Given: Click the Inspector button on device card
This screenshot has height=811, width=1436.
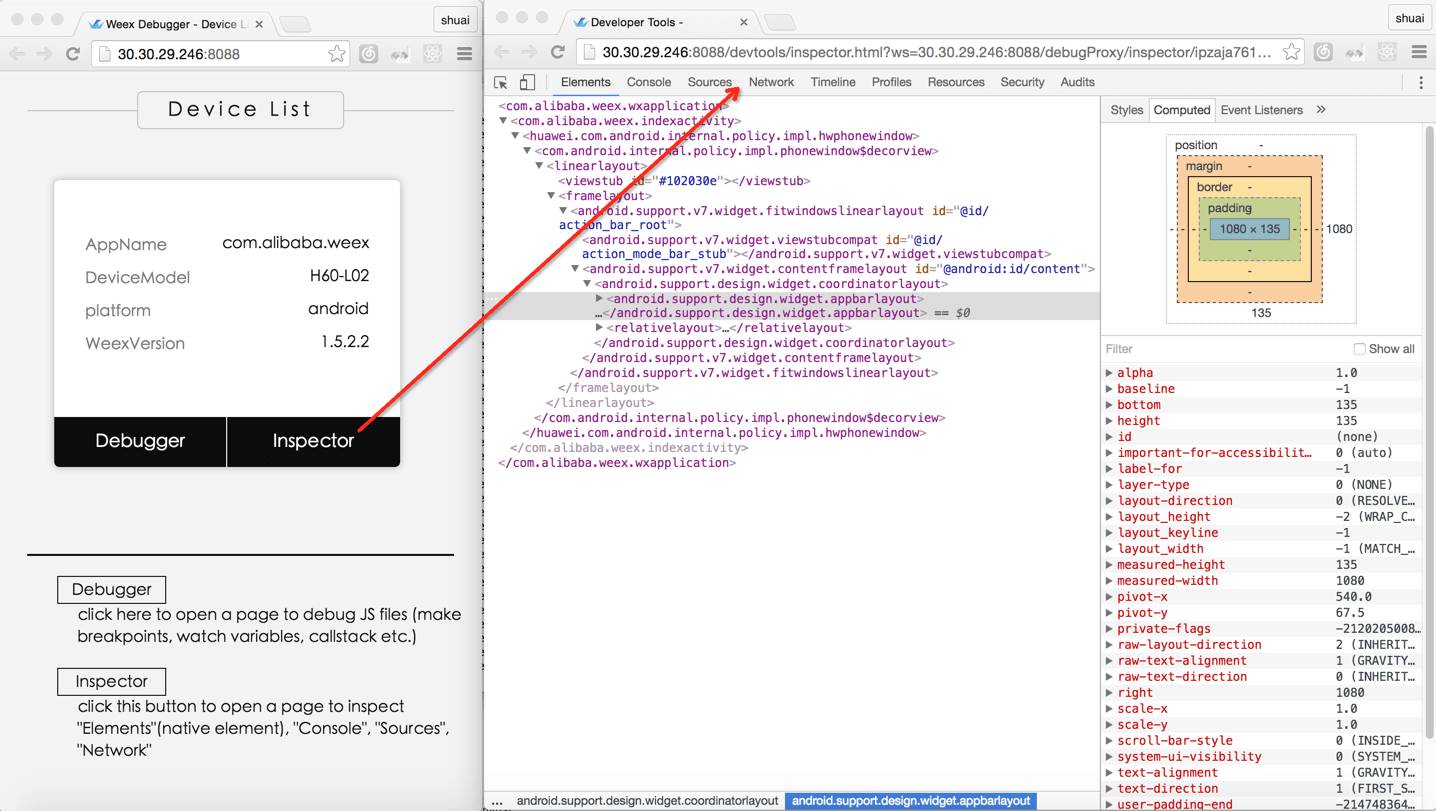Looking at the screenshot, I should [x=313, y=441].
